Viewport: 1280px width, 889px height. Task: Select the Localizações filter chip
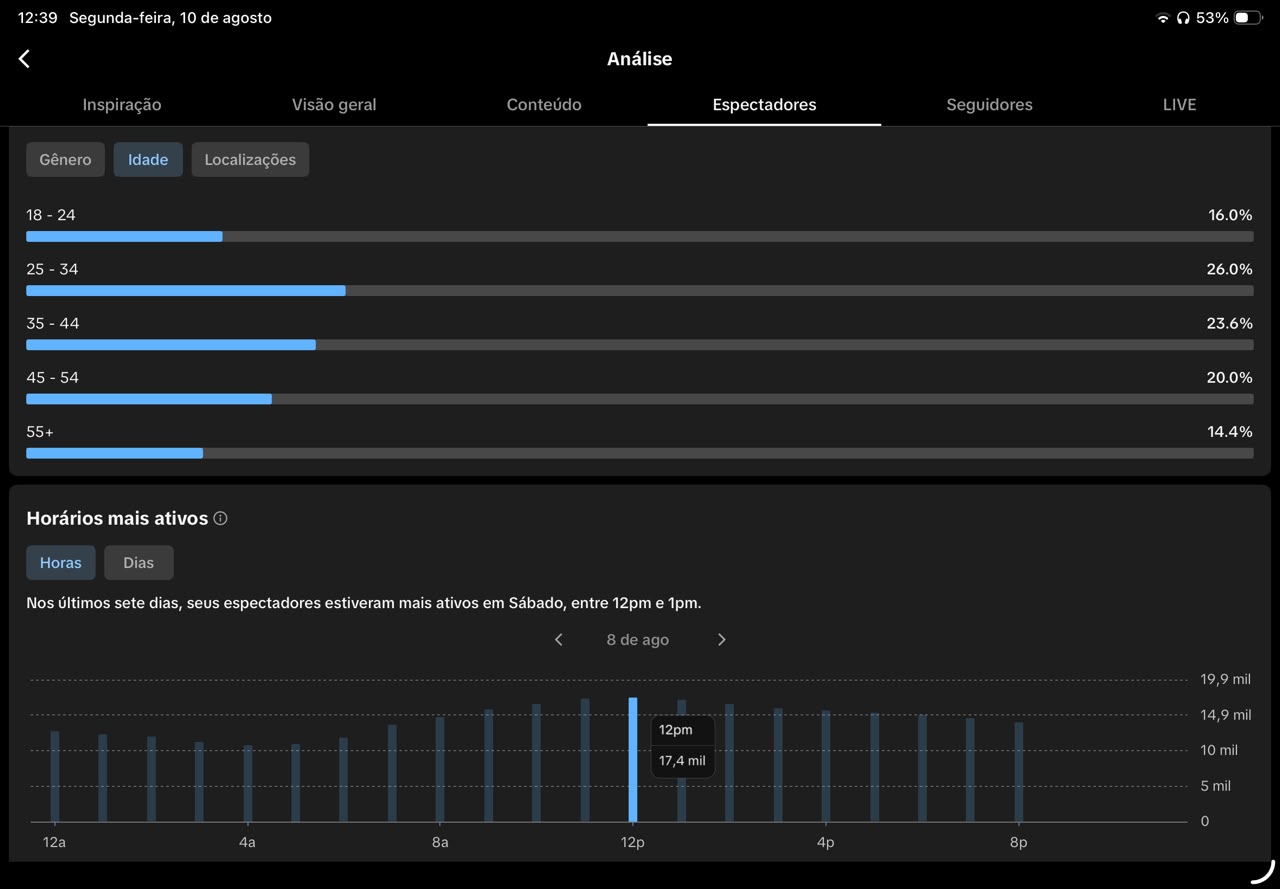coord(250,160)
